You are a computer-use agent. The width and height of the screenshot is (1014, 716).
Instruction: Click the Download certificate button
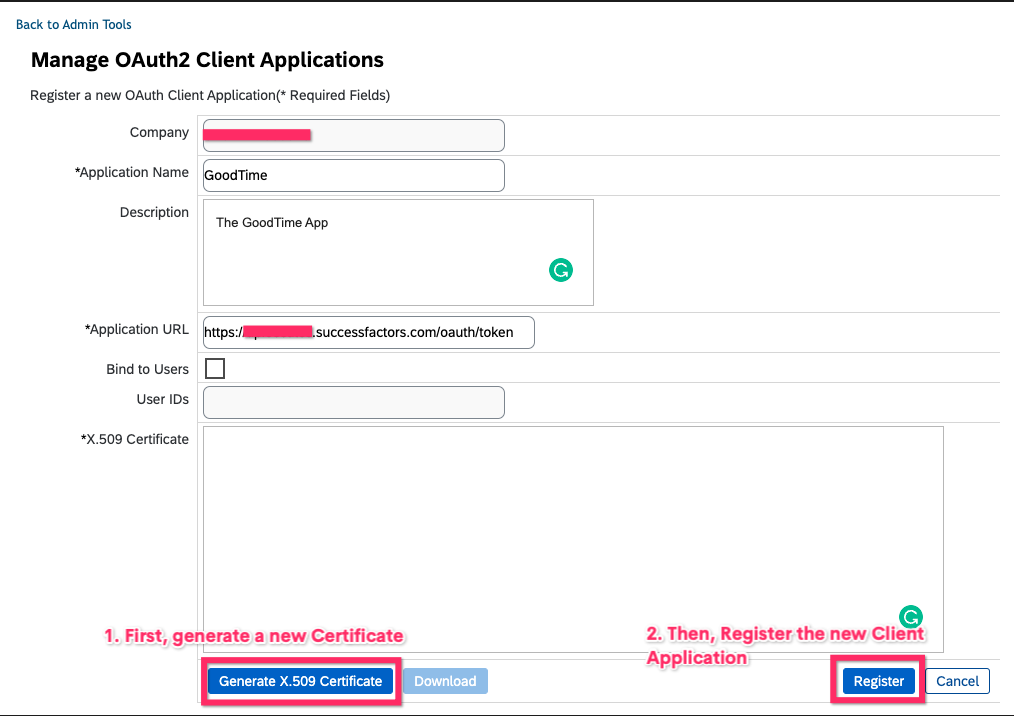[445, 681]
